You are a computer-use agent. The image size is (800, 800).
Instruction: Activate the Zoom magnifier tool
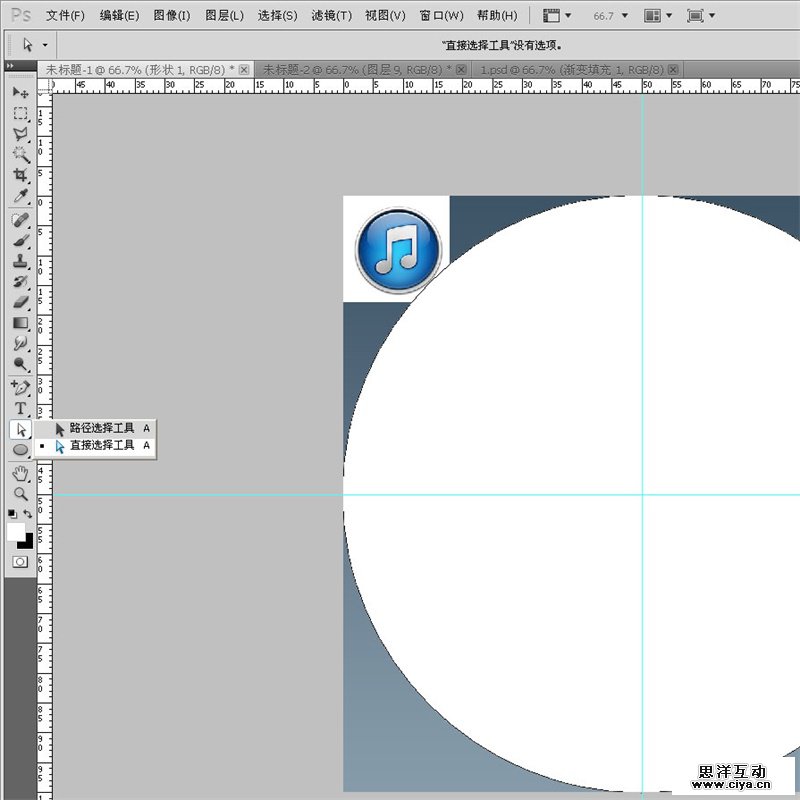click(x=20, y=493)
